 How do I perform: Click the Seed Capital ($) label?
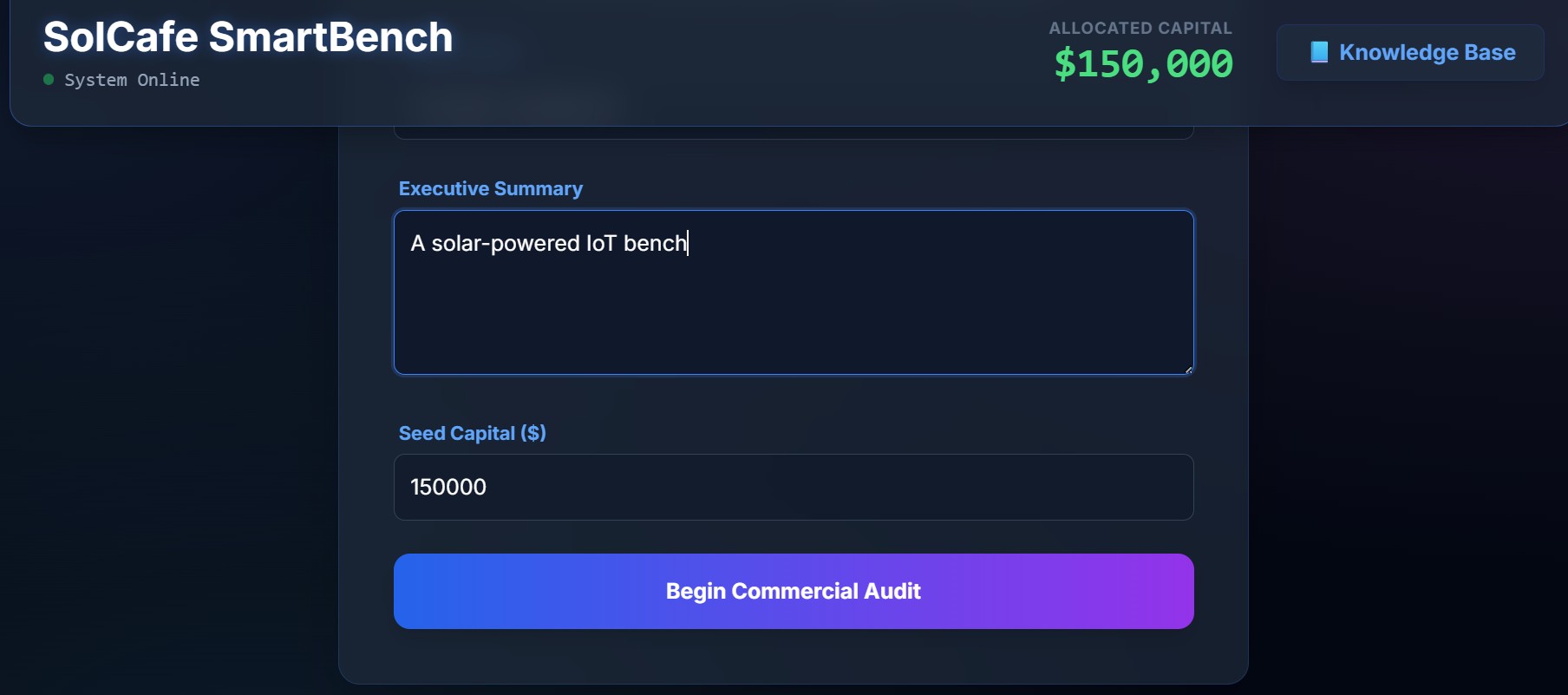click(x=472, y=433)
